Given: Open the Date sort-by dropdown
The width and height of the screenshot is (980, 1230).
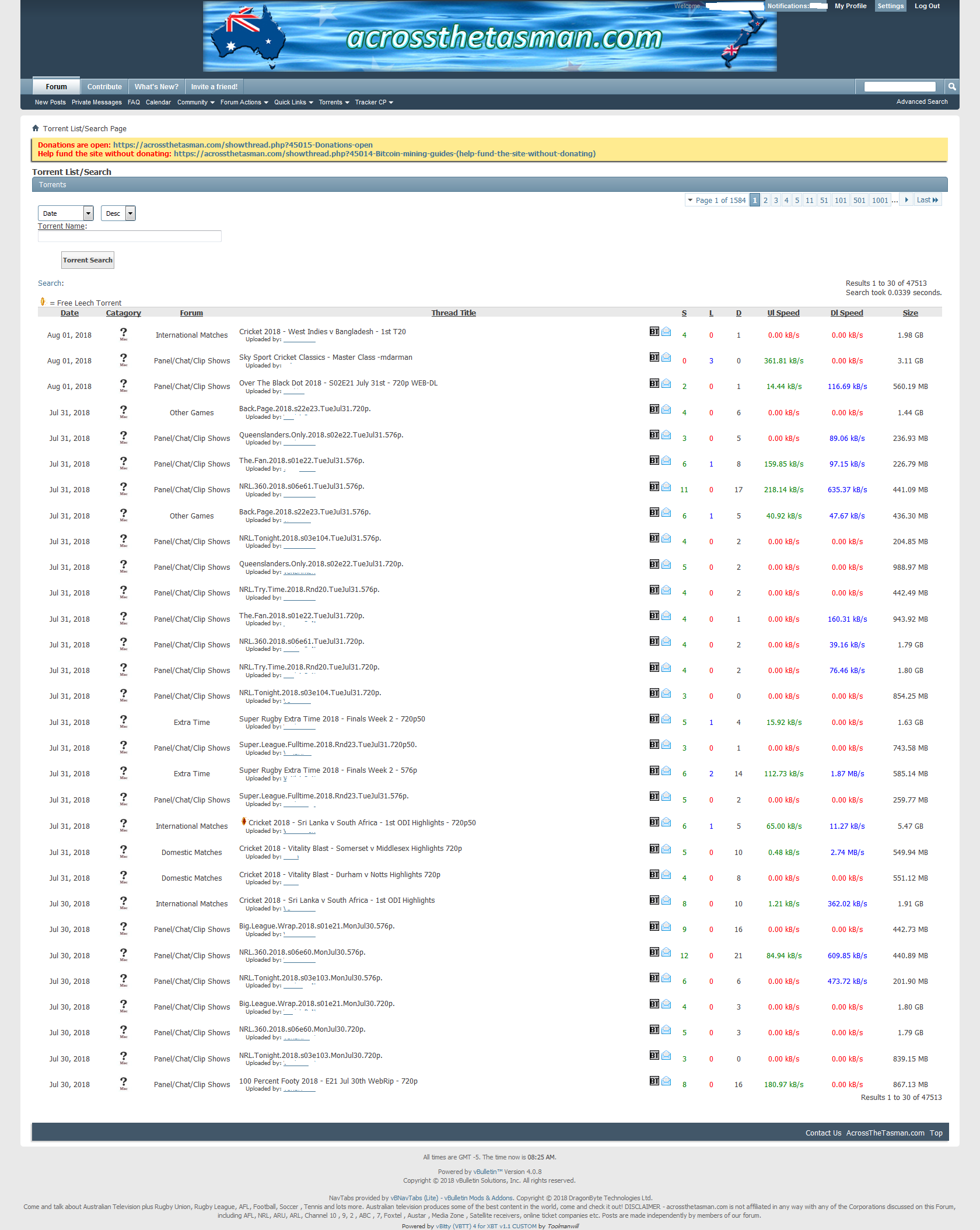Looking at the screenshot, I should point(65,213).
